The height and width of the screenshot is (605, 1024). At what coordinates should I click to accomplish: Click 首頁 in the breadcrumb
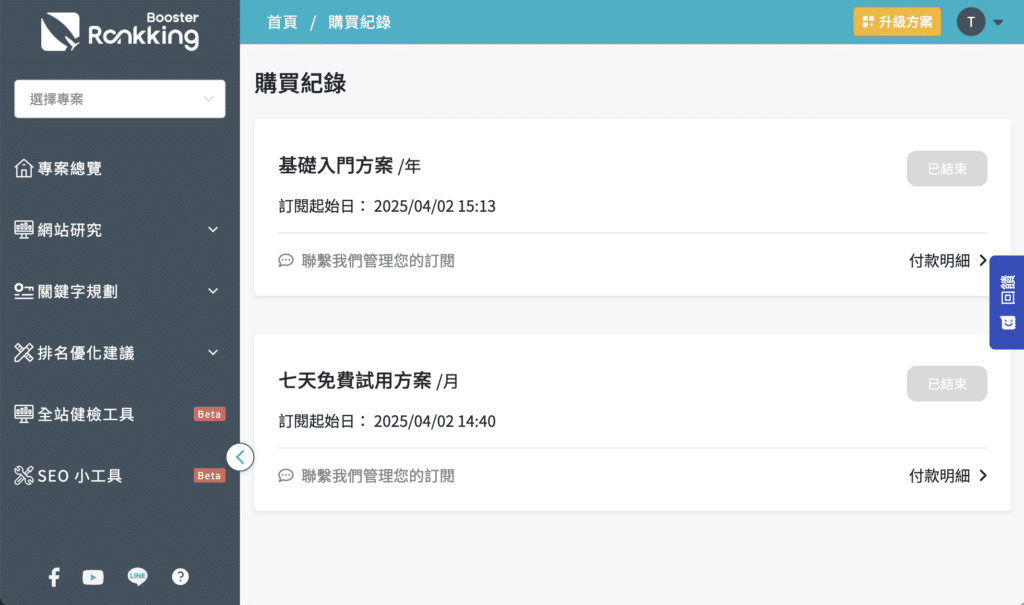[282, 22]
